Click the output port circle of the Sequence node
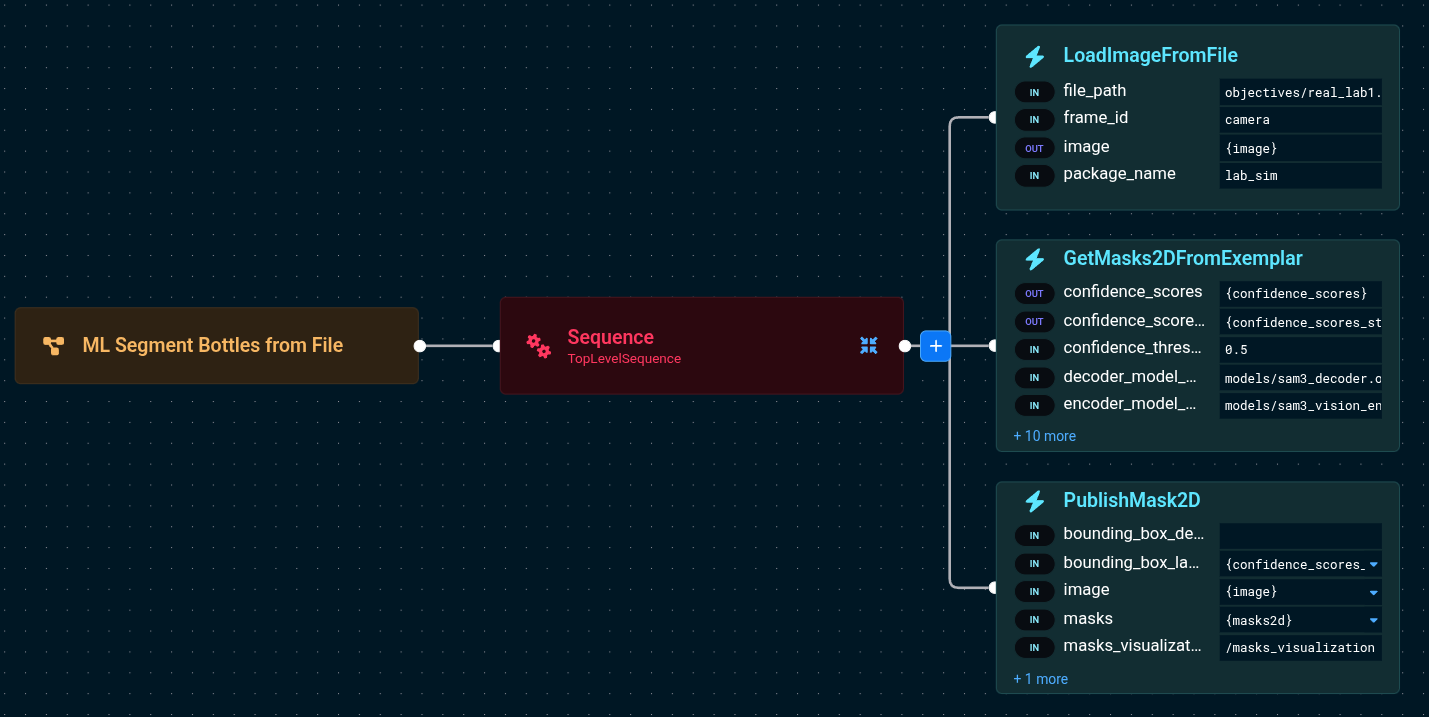Viewport: 1429px width, 717px height. click(907, 345)
